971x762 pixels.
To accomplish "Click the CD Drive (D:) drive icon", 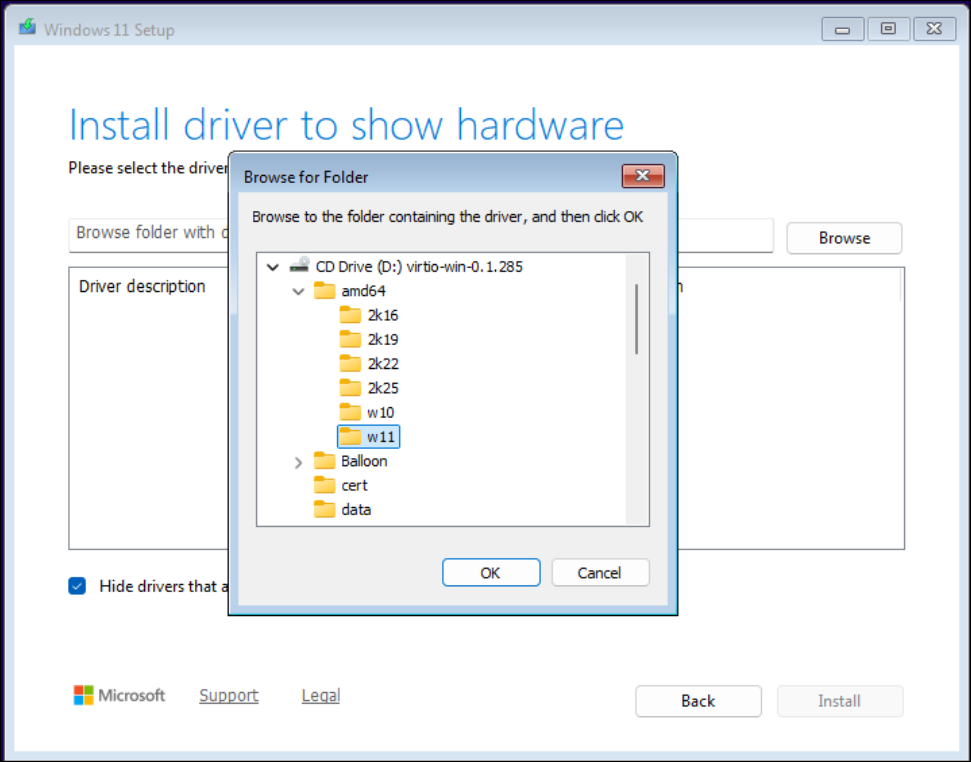I will click(x=300, y=266).
